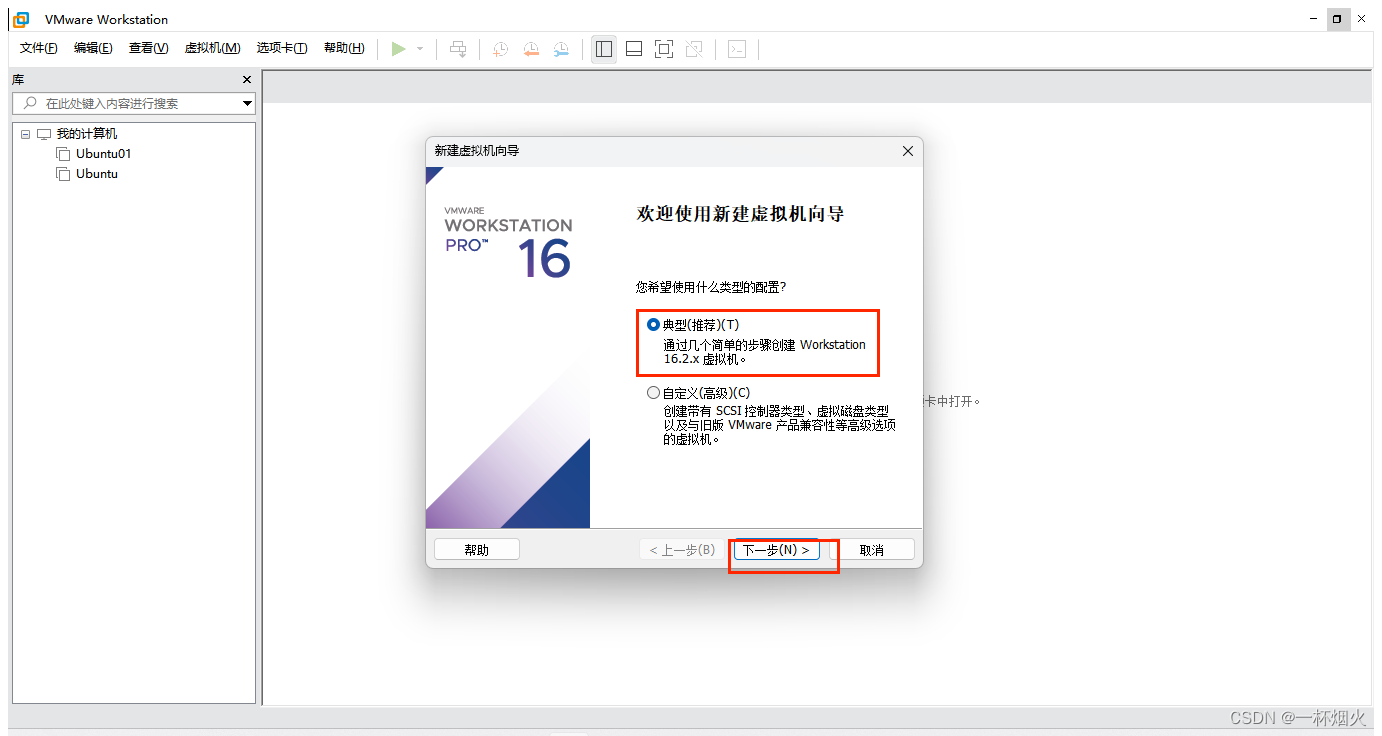Select 我的计算机 in the library tree
The height and width of the screenshot is (736, 1382).
[x=87, y=134]
